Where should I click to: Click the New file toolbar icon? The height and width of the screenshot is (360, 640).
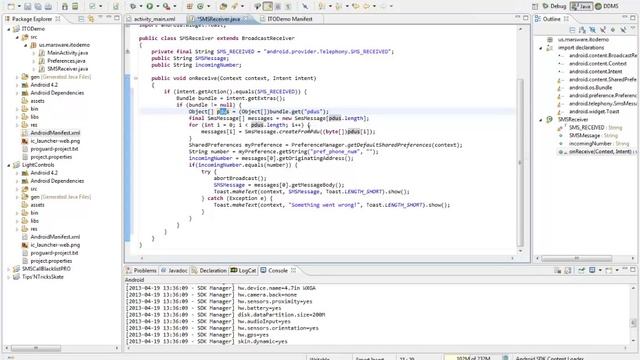click(x=11, y=7)
